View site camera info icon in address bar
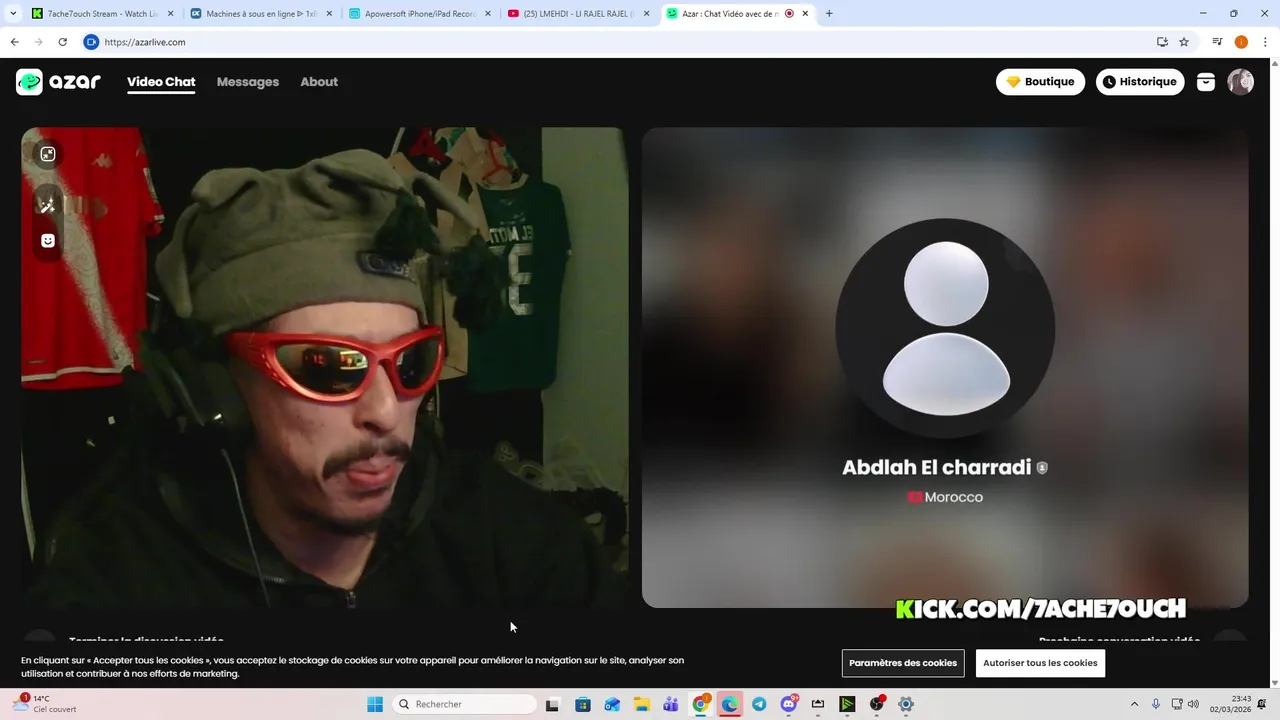This screenshot has width=1280, height=720. (x=91, y=42)
